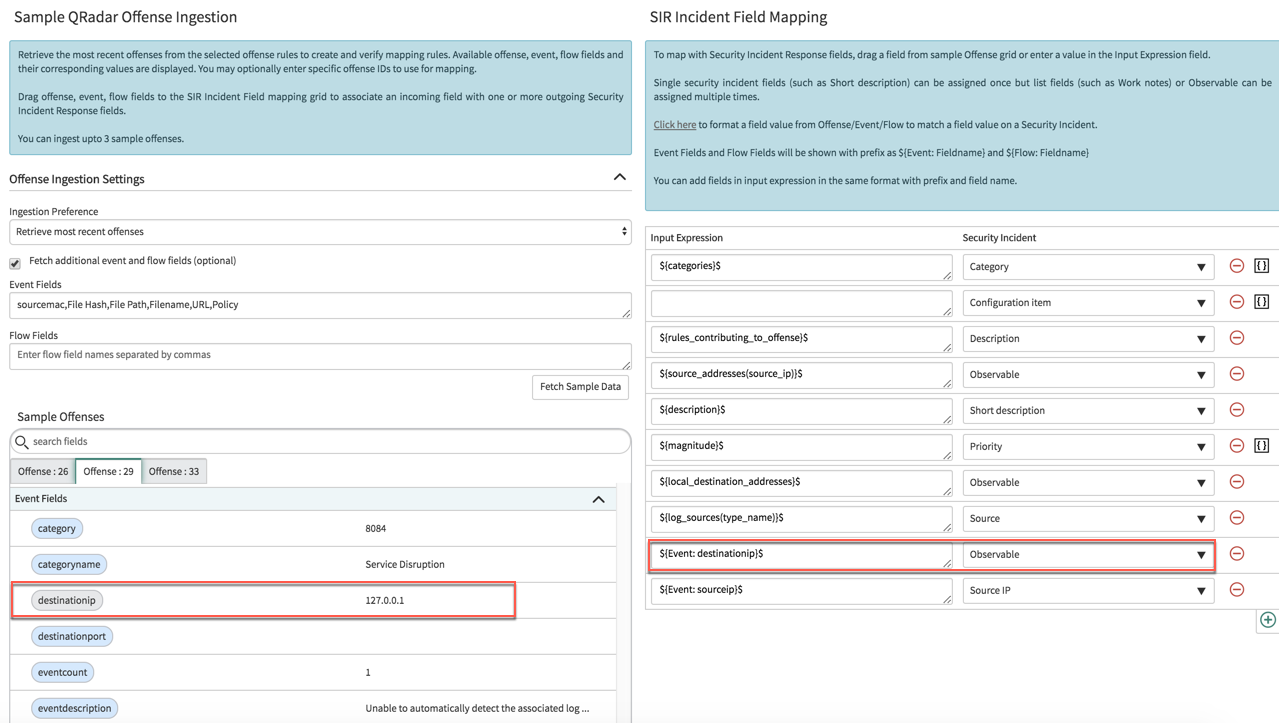Select the eventcount field pill
Image resolution: width=1279 pixels, height=723 pixels.
(x=62, y=672)
